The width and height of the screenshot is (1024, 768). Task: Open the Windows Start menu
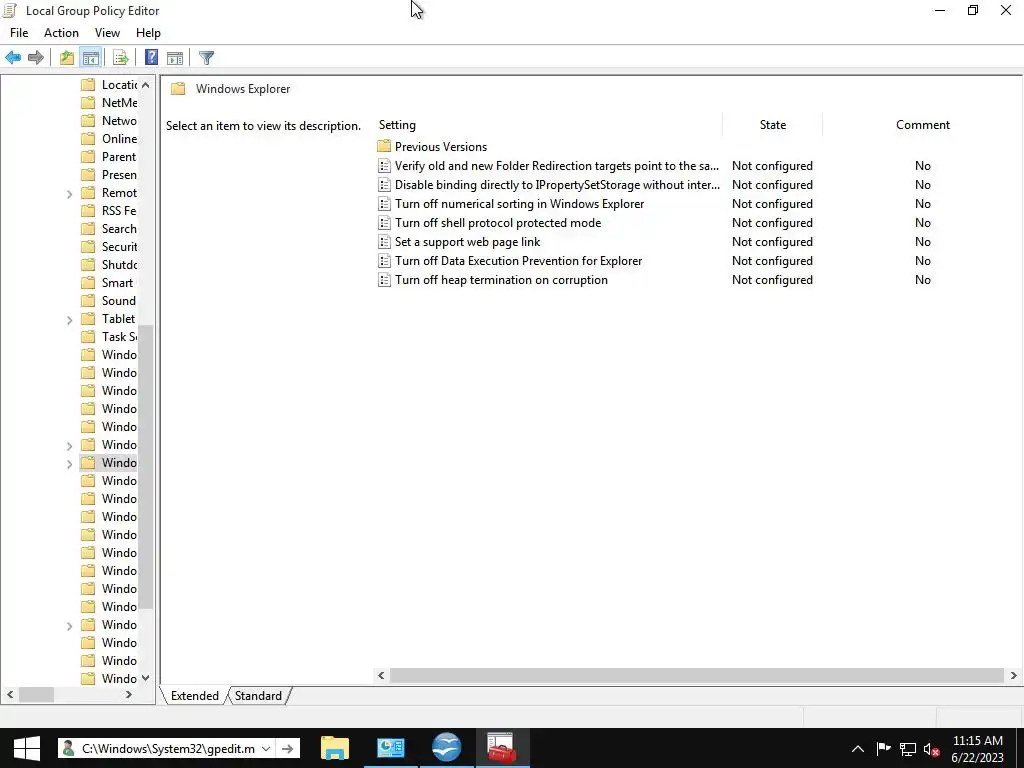pos(26,748)
